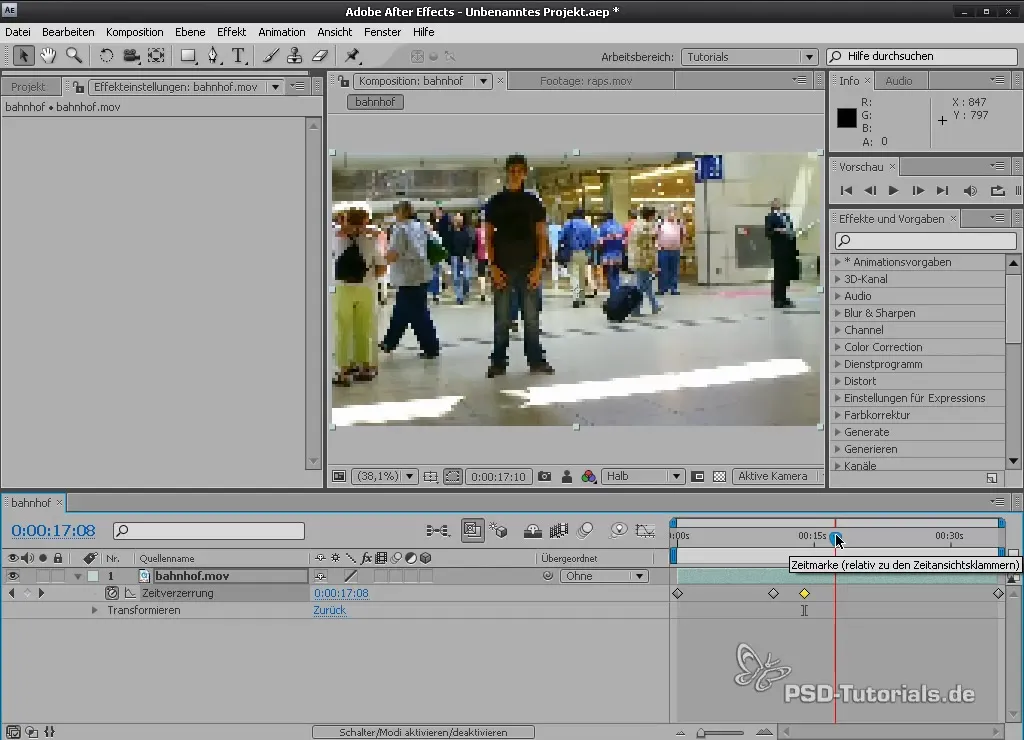Open the Übergeordnet Ohne parent dropdown
The image size is (1024, 740).
603,576
